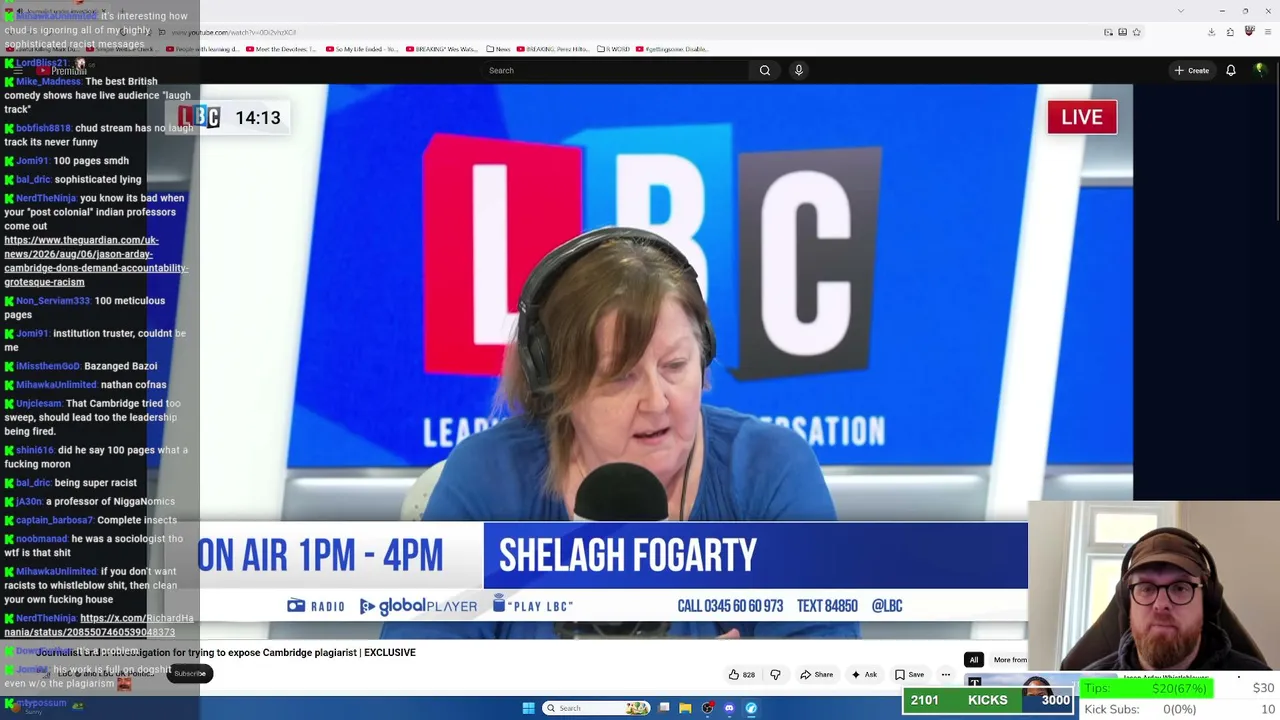
Task: Click the 'Tips: $20(67%)' progress bar
Action: coord(1146,688)
